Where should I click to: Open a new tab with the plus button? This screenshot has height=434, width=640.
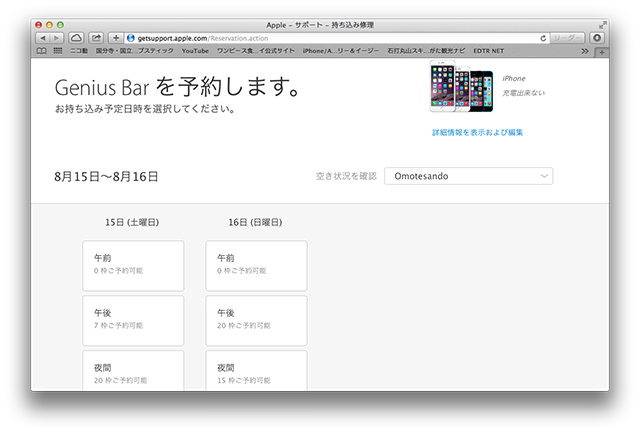tap(602, 52)
